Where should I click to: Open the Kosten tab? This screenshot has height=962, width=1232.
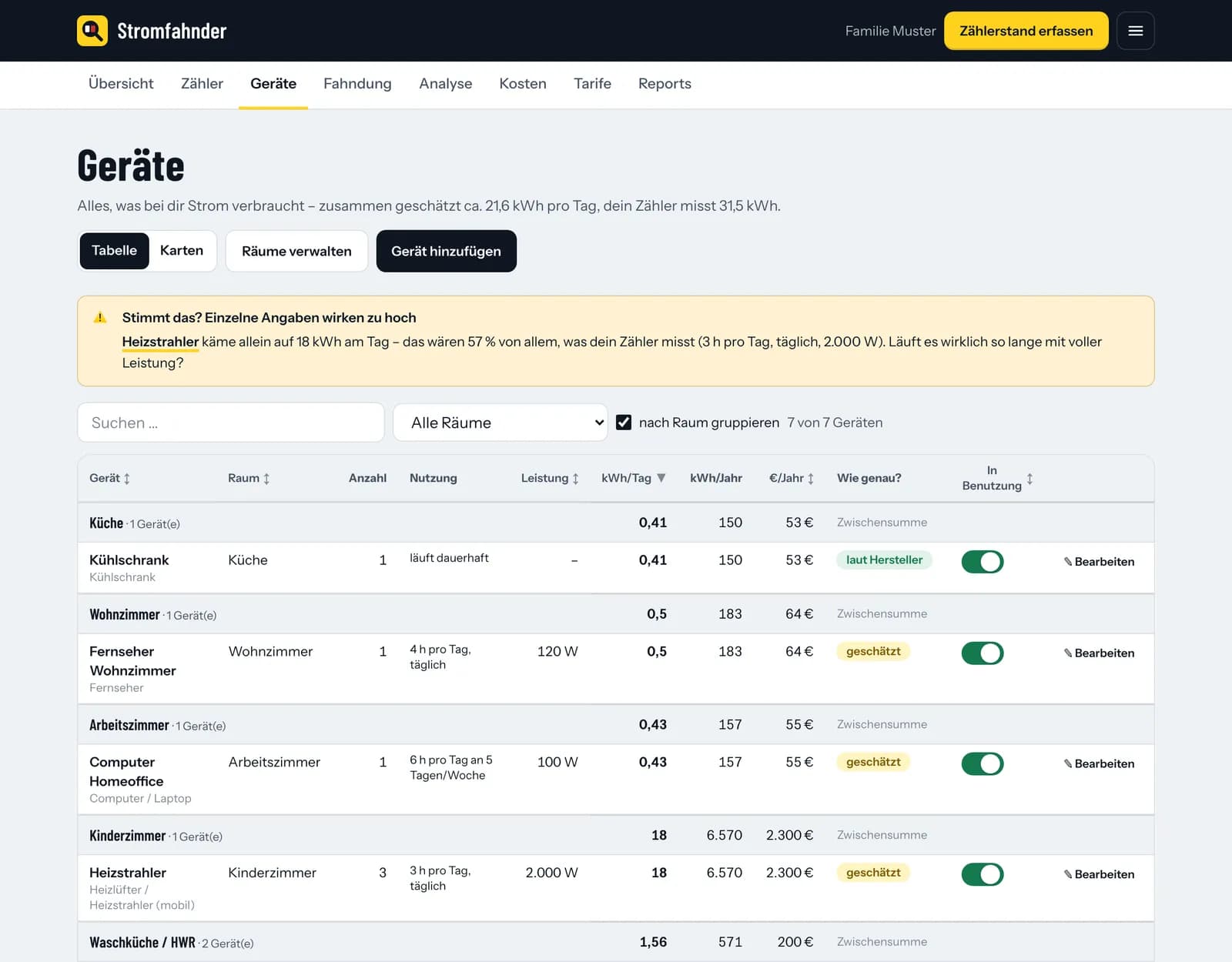tap(523, 83)
